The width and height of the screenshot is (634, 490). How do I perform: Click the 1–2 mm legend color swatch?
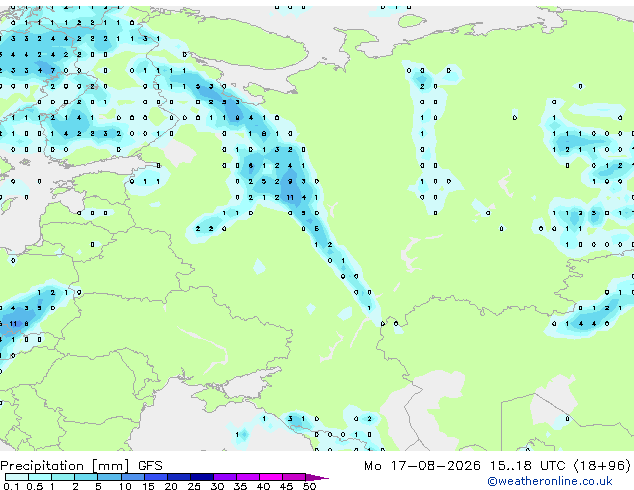click(63, 477)
